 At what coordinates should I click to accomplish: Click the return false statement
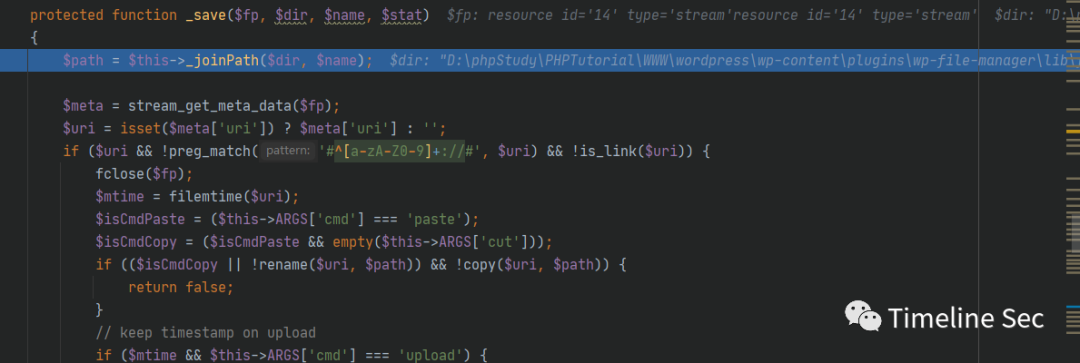181,287
